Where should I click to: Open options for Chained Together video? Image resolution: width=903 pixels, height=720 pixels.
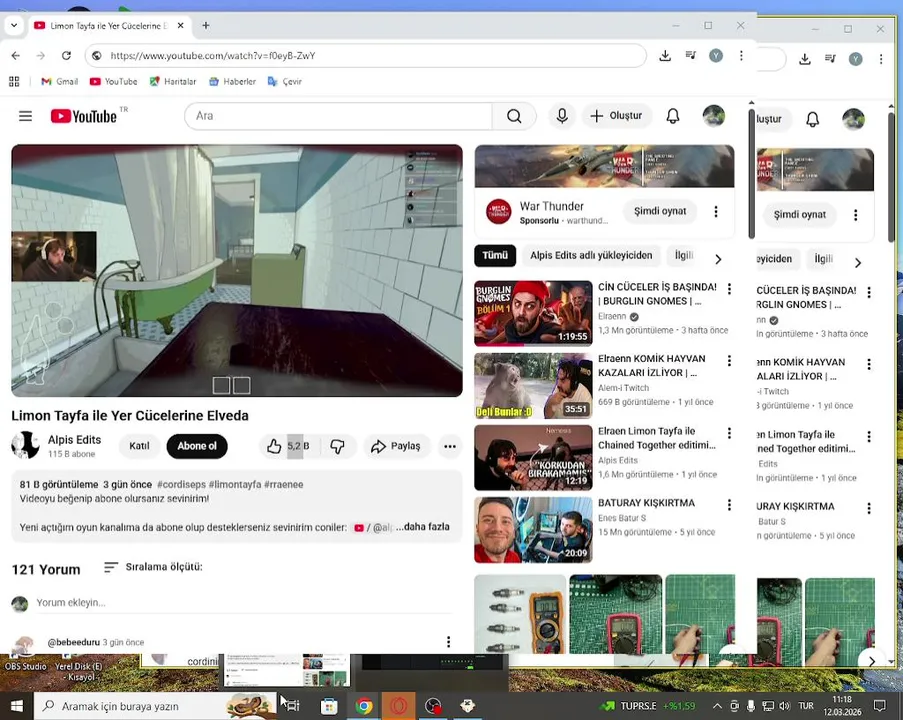(x=729, y=433)
